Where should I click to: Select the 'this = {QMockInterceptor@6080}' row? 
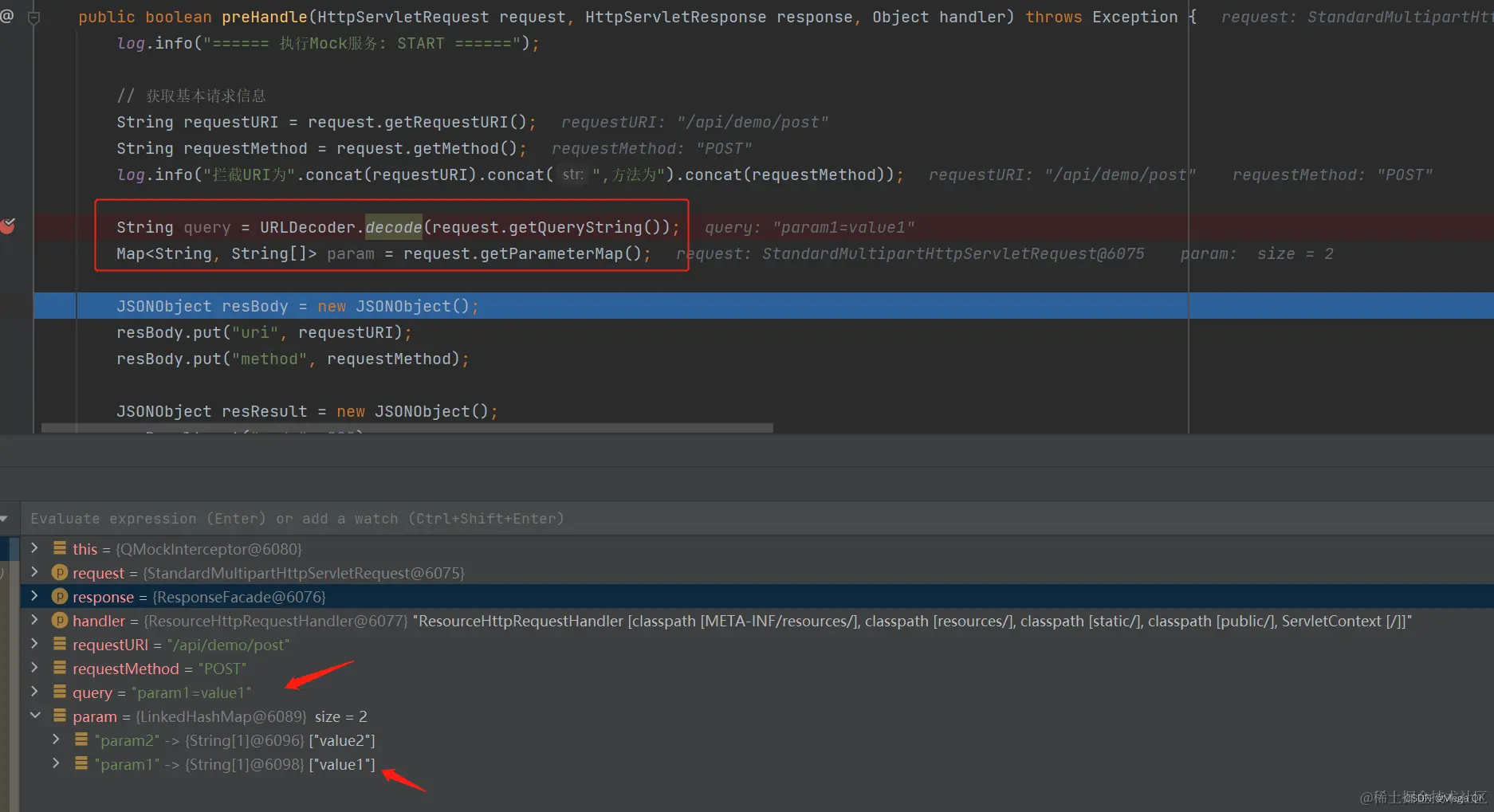click(756, 549)
